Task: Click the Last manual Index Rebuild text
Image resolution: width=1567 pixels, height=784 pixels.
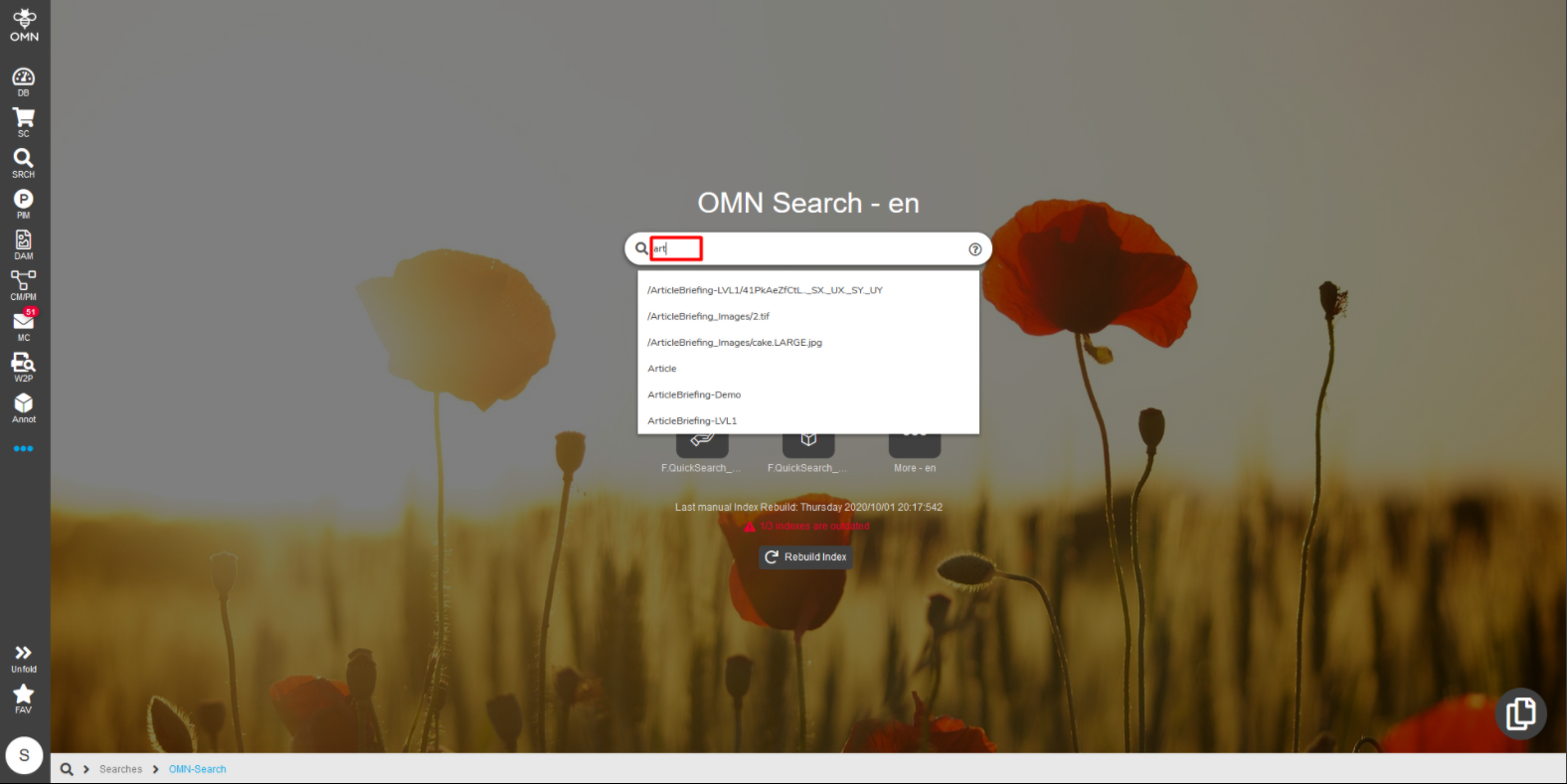Action: [808, 507]
